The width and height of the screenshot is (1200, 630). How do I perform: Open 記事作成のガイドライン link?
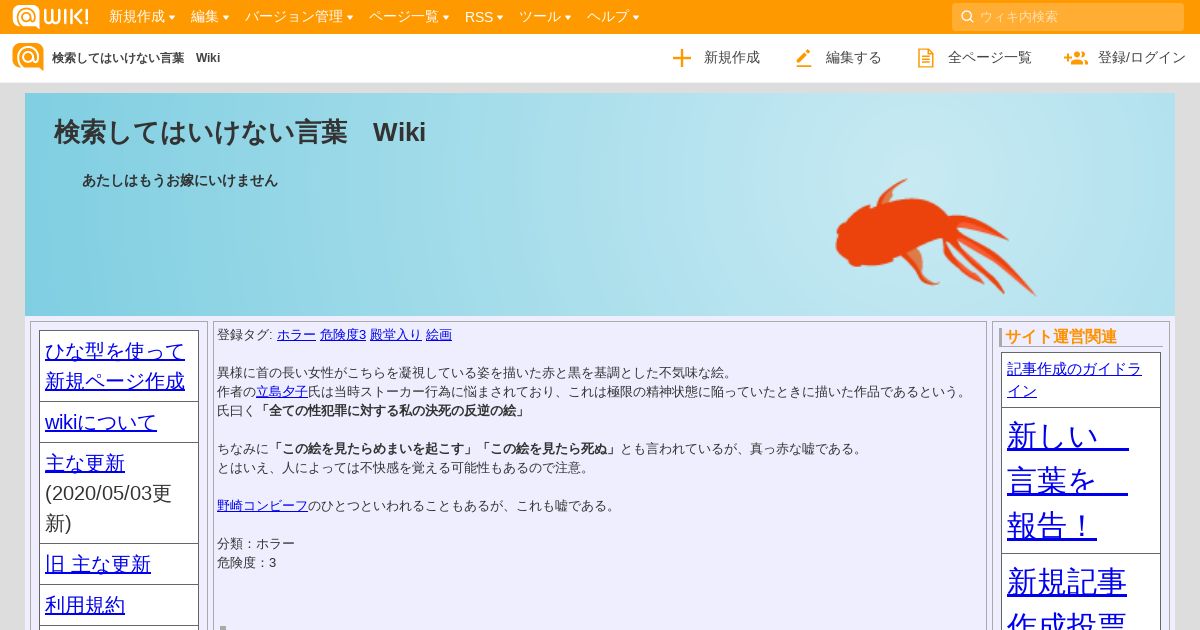coord(1074,380)
